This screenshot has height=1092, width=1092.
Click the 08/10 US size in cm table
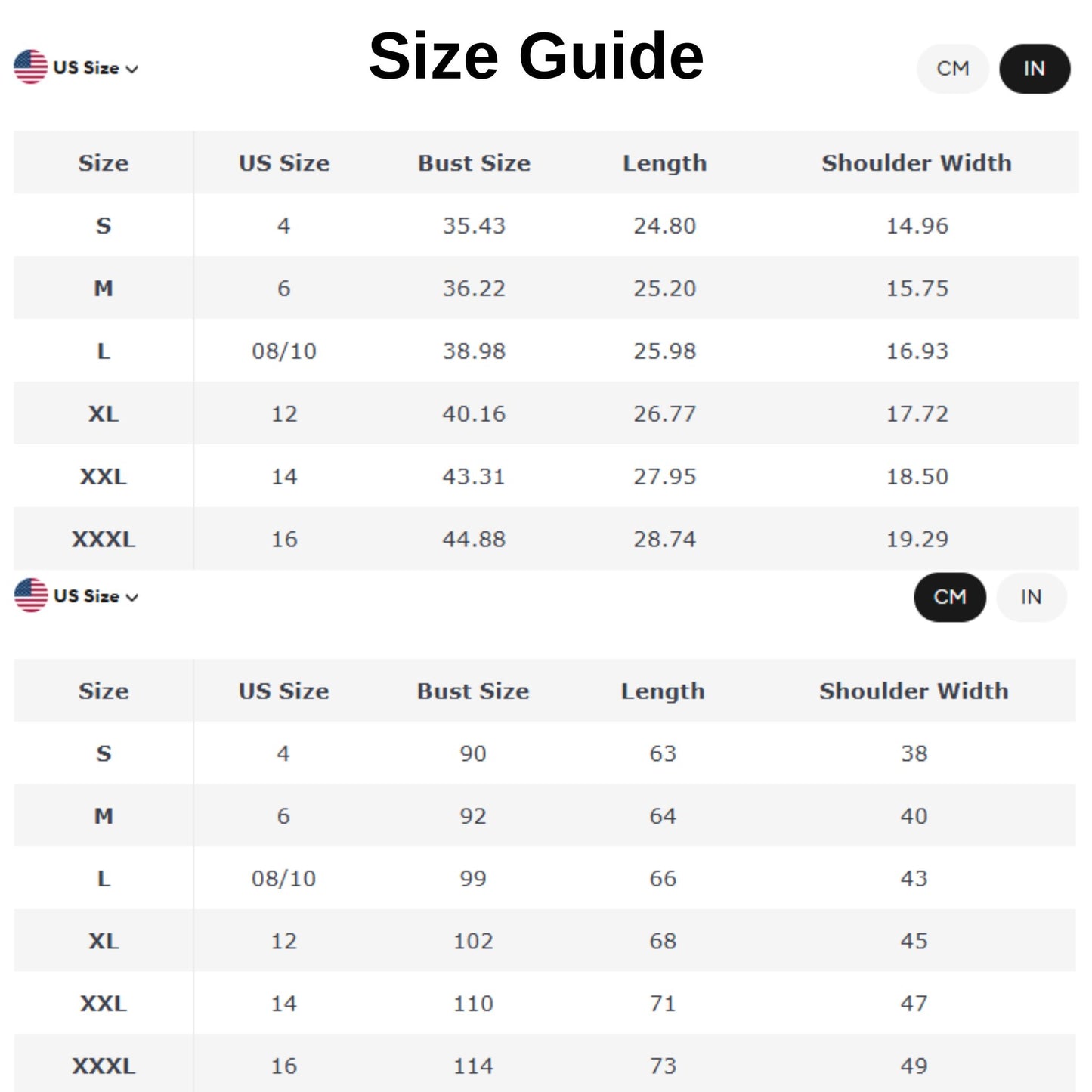tap(283, 879)
